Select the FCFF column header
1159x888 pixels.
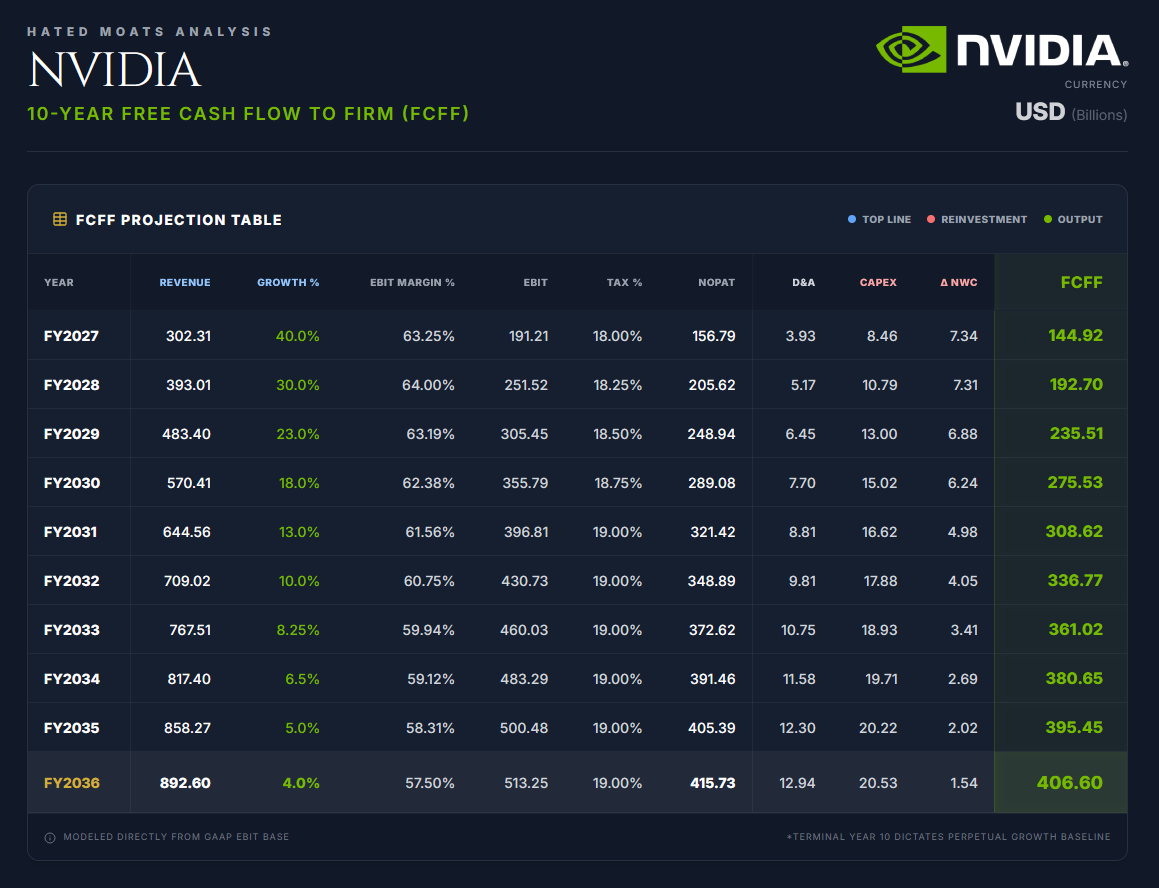click(x=1081, y=282)
